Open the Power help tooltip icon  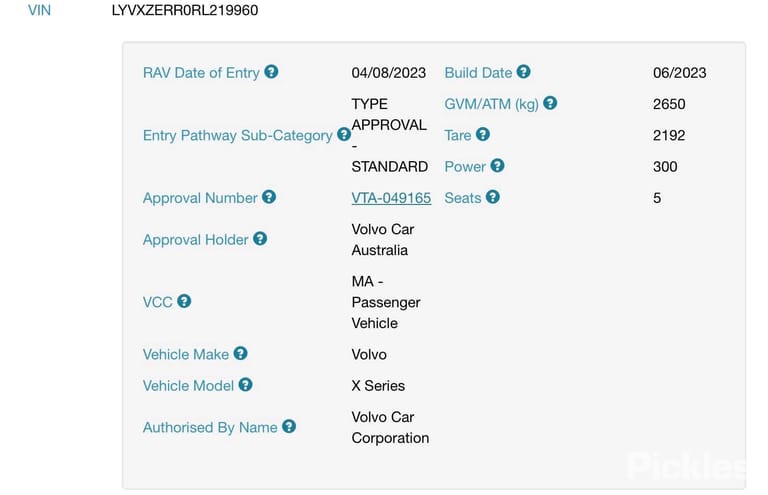(497, 165)
